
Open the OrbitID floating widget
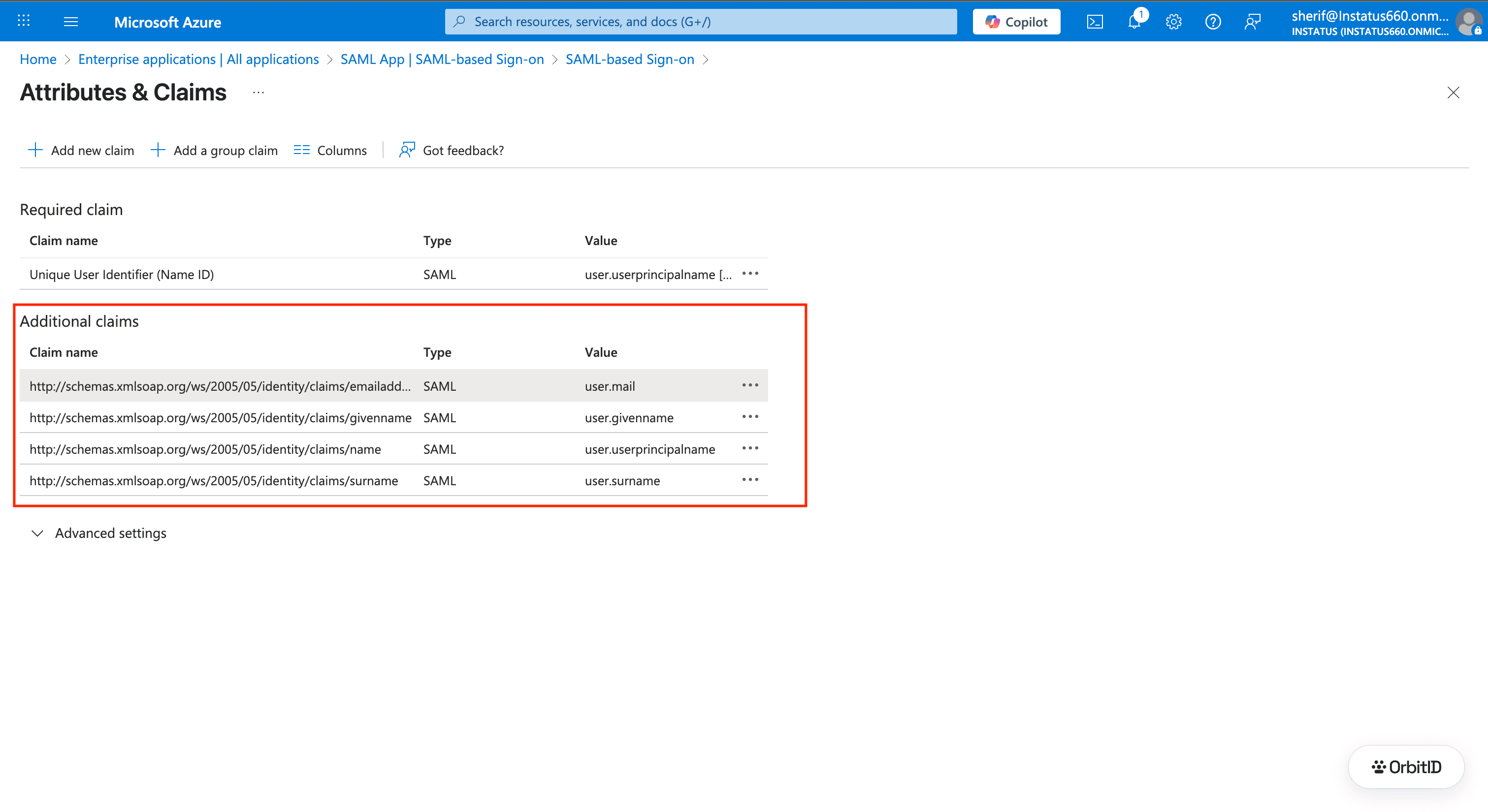coord(1406,767)
